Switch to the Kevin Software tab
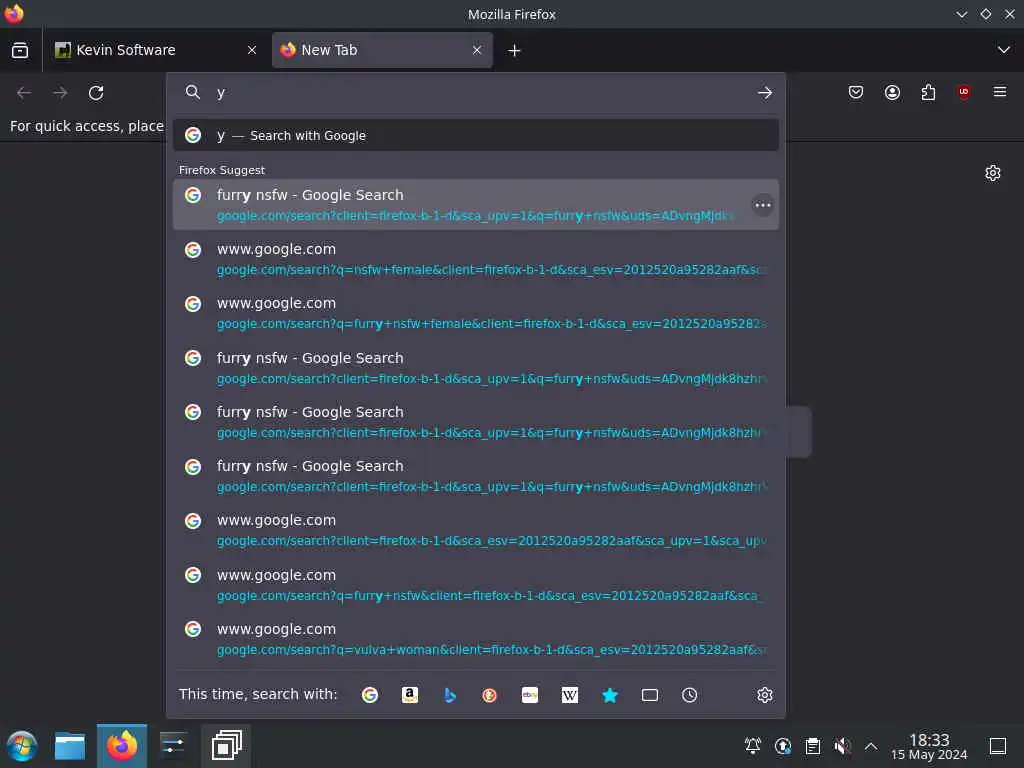 coord(155,50)
